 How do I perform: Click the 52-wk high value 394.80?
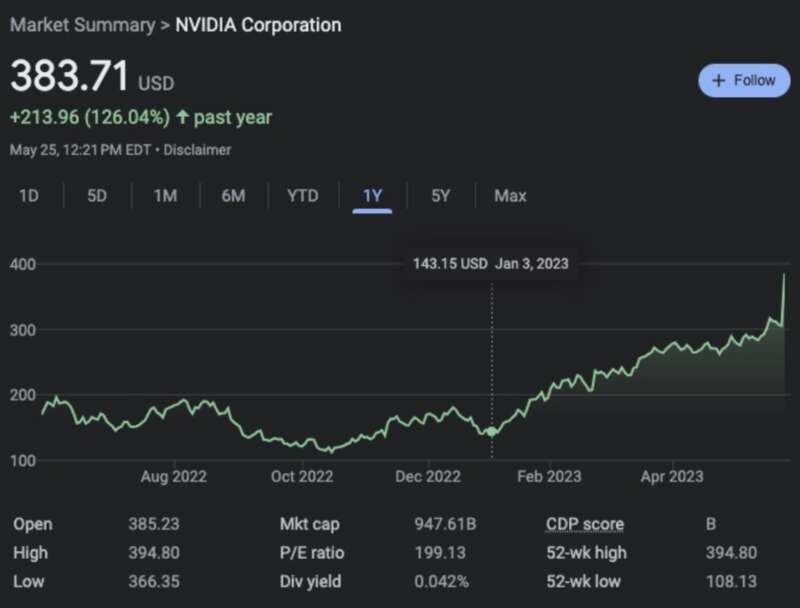pos(732,552)
